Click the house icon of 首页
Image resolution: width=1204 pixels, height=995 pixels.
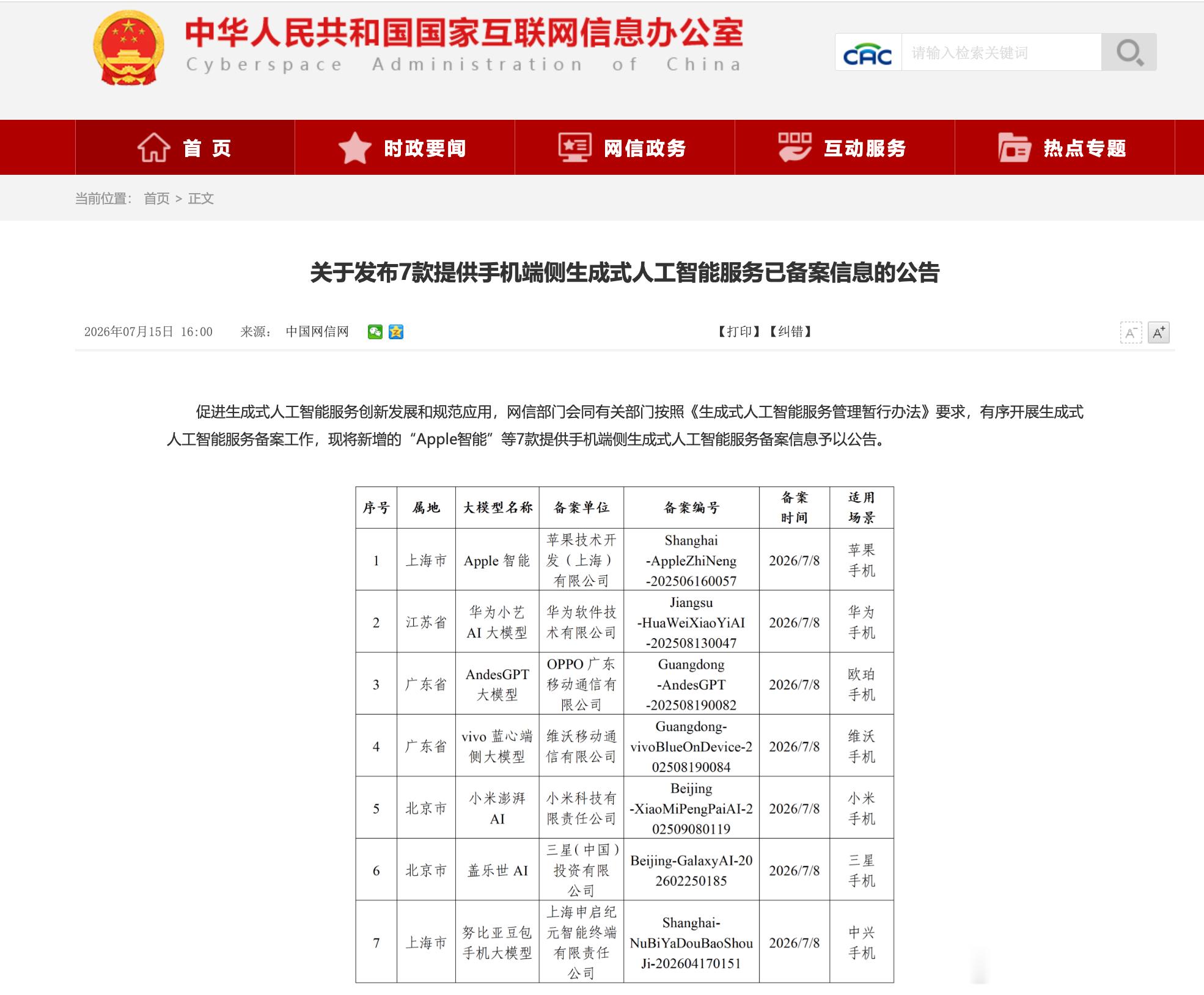(153, 147)
